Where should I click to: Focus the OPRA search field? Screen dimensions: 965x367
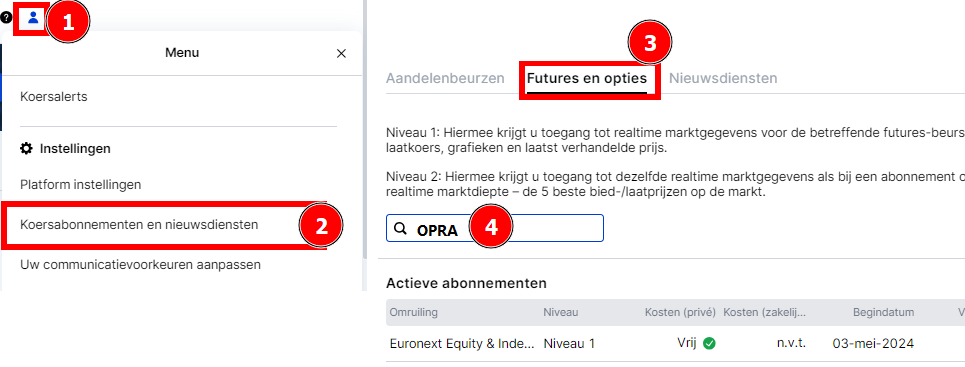point(495,228)
